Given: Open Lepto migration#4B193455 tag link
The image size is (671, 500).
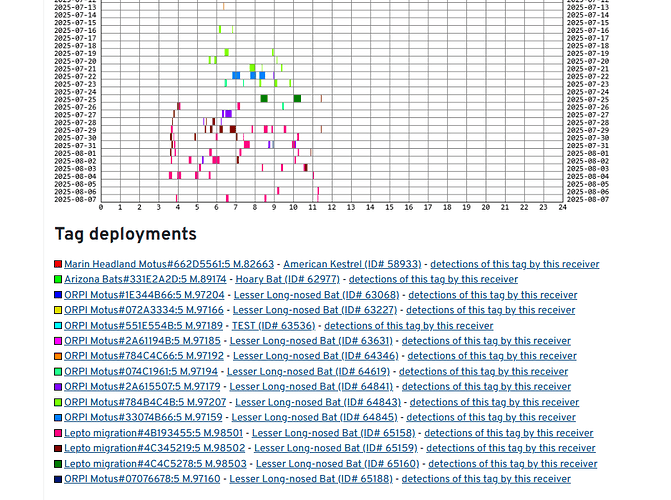Looking at the screenshot, I should tap(153, 433).
